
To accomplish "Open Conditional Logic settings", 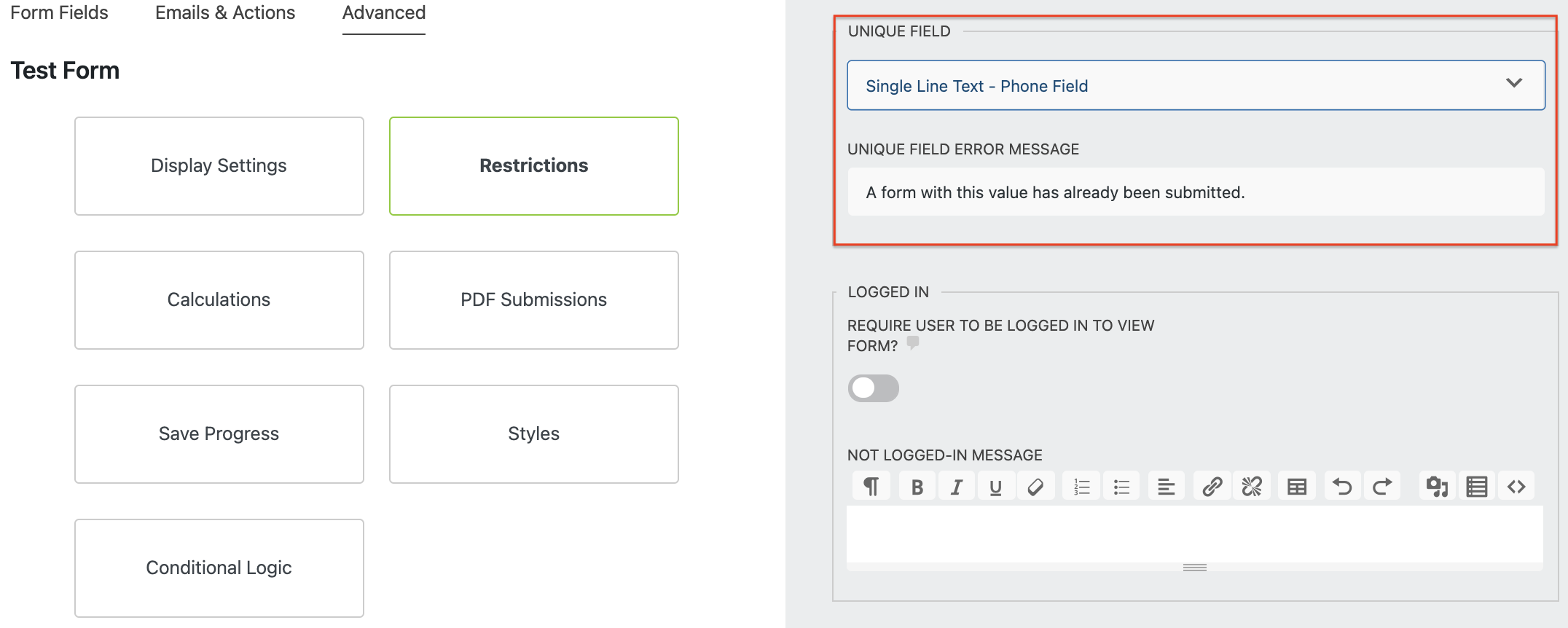I will 219,568.
